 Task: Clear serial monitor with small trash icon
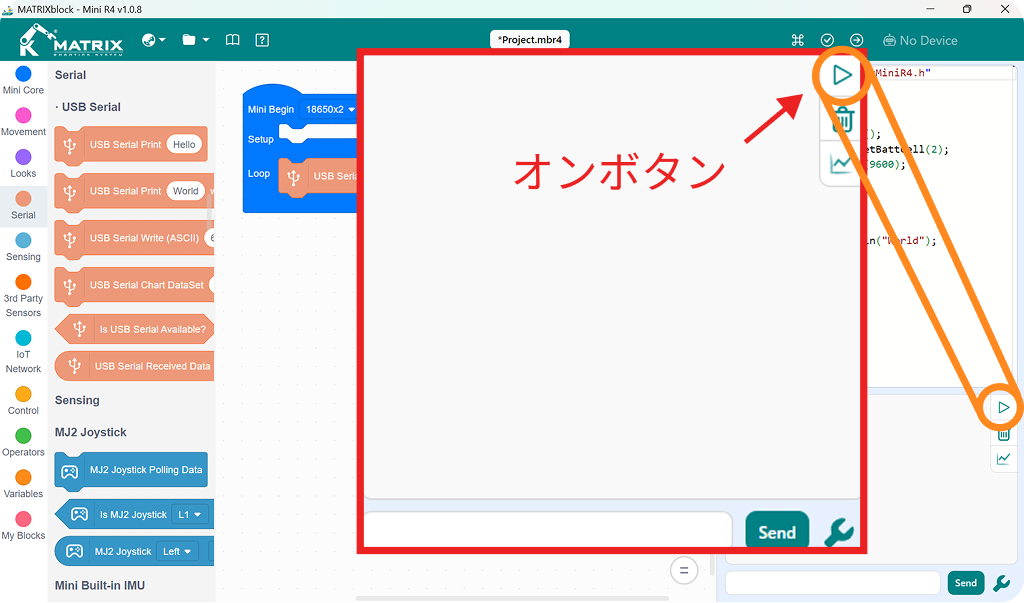coord(1004,434)
